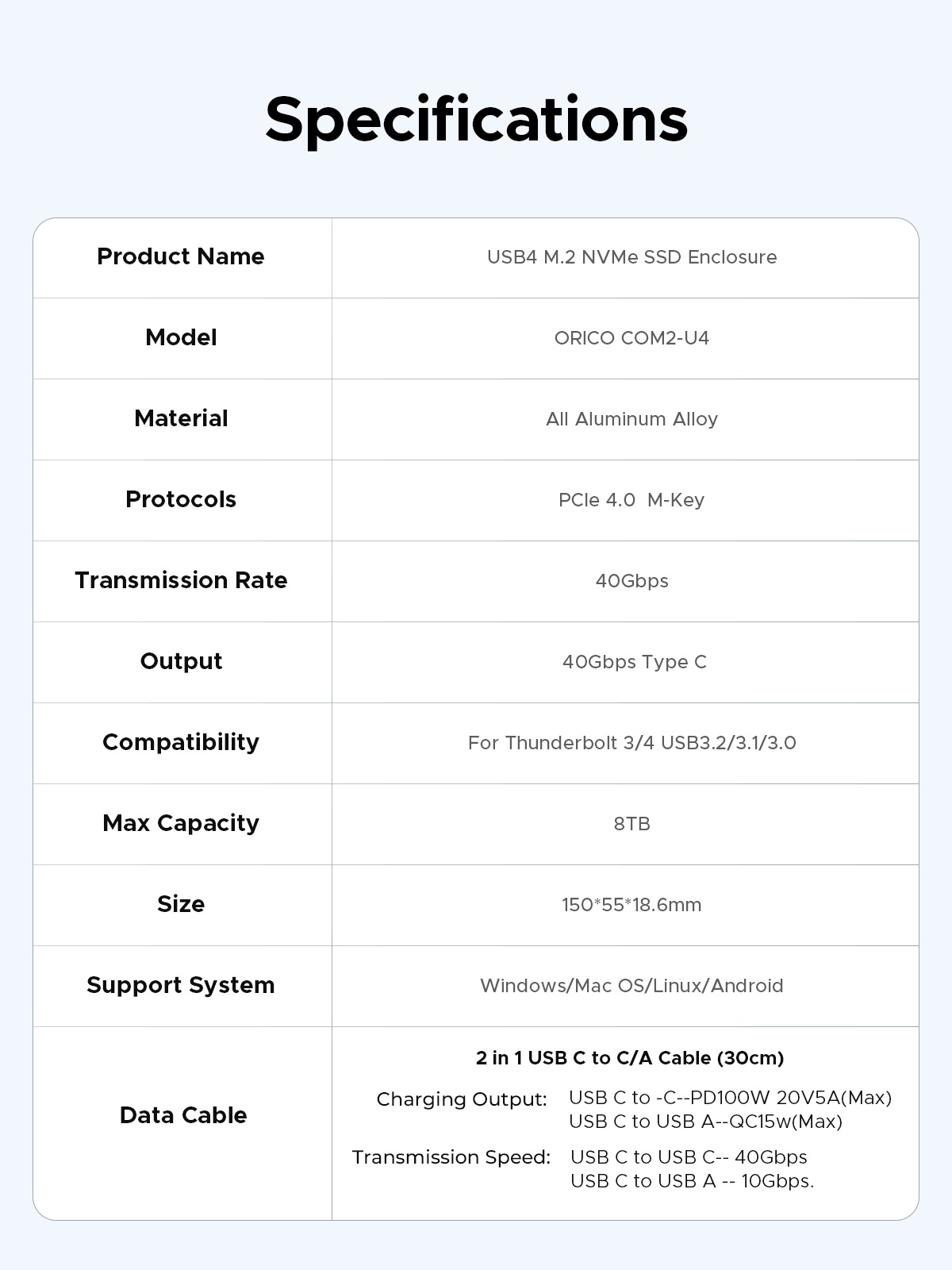Select the 40Gbps Type C value
The image size is (952, 1270).
[x=634, y=662]
